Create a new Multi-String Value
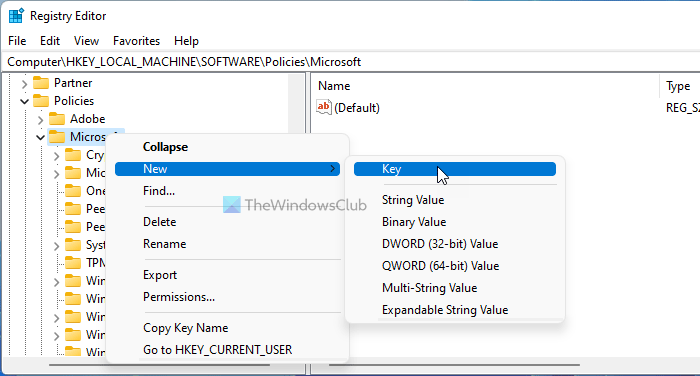Screen dimensions: 700x376 click(x=429, y=288)
